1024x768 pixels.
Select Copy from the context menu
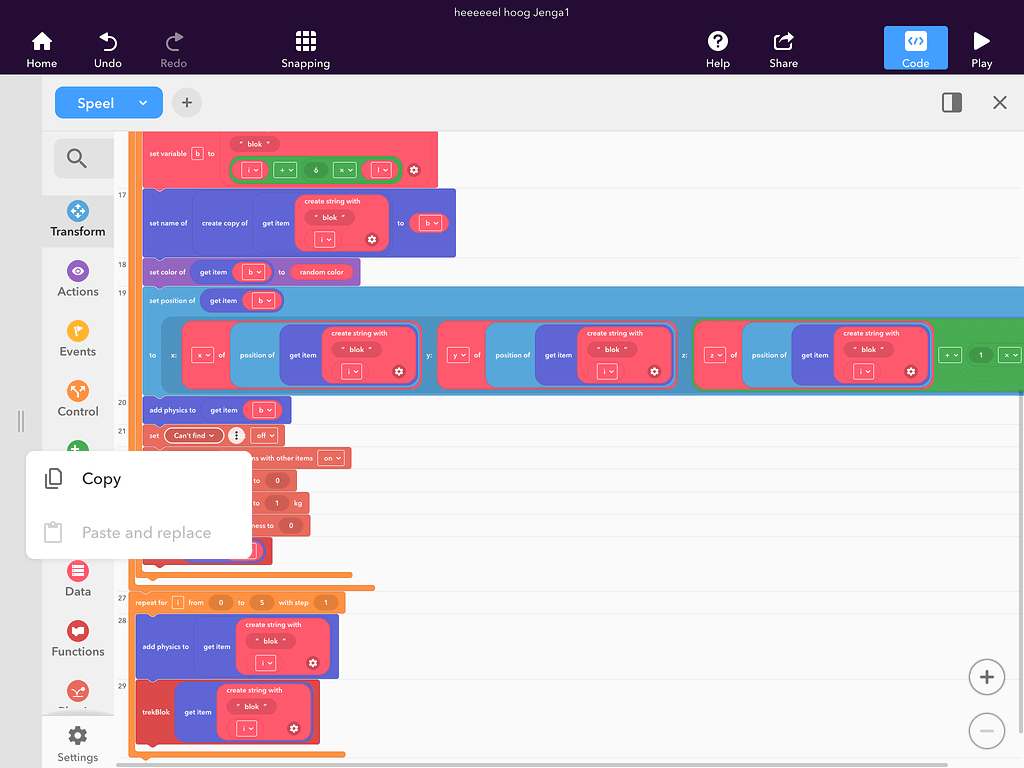click(101, 478)
